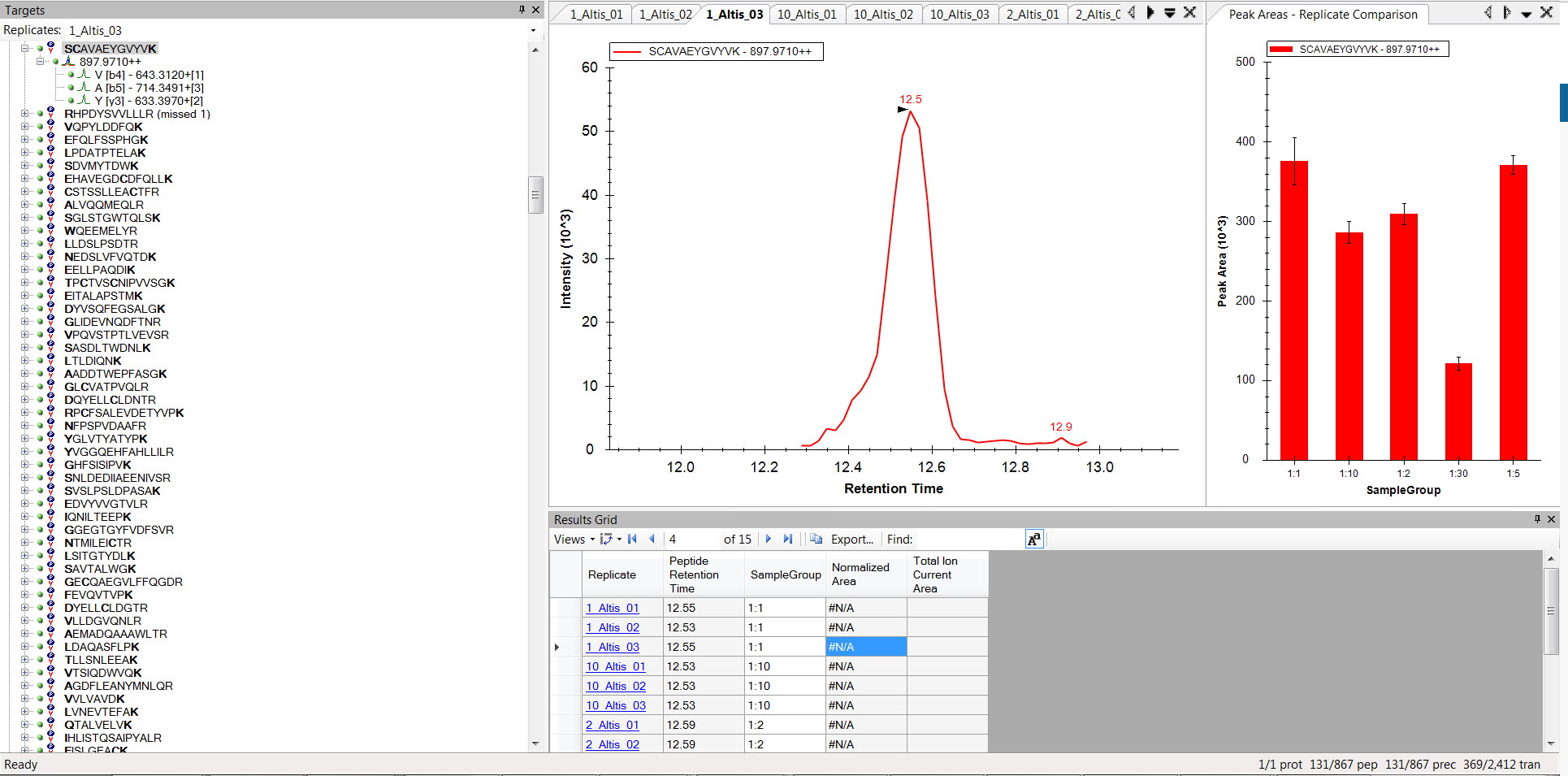Jump to first row in Results Grid

[632, 539]
